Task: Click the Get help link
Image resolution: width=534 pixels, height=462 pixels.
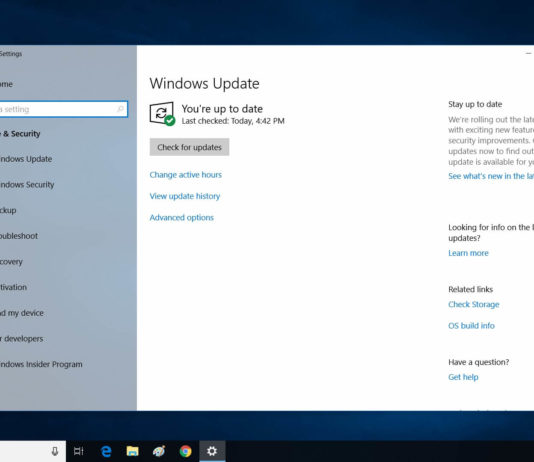Action: point(463,377)
